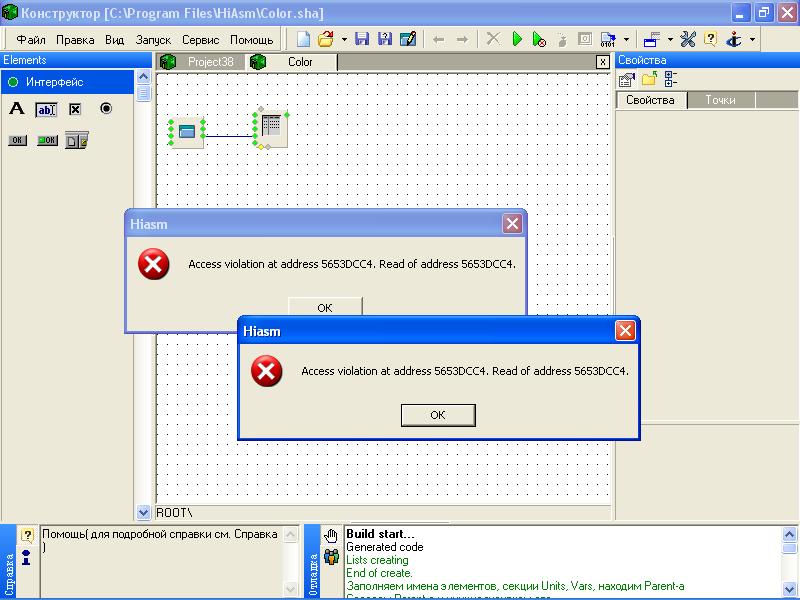
Task: Create a new project with blank page icon
Action: (303, 39)
